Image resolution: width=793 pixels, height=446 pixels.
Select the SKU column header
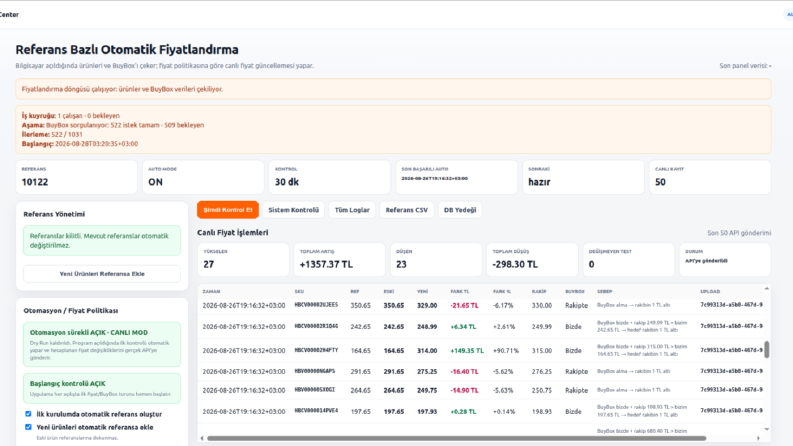tap(299, 292)
